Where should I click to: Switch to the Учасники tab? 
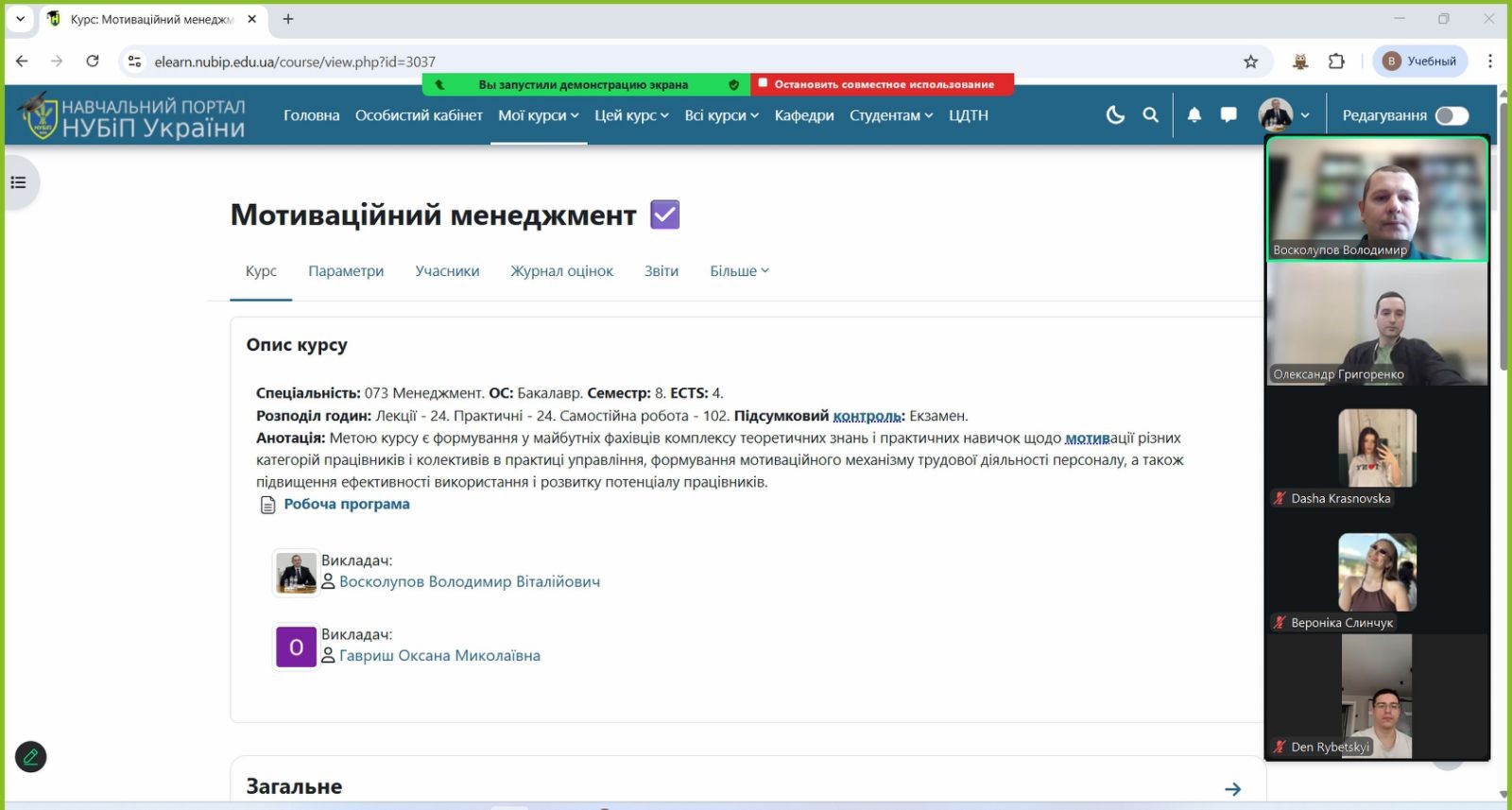tap(447, 271)
